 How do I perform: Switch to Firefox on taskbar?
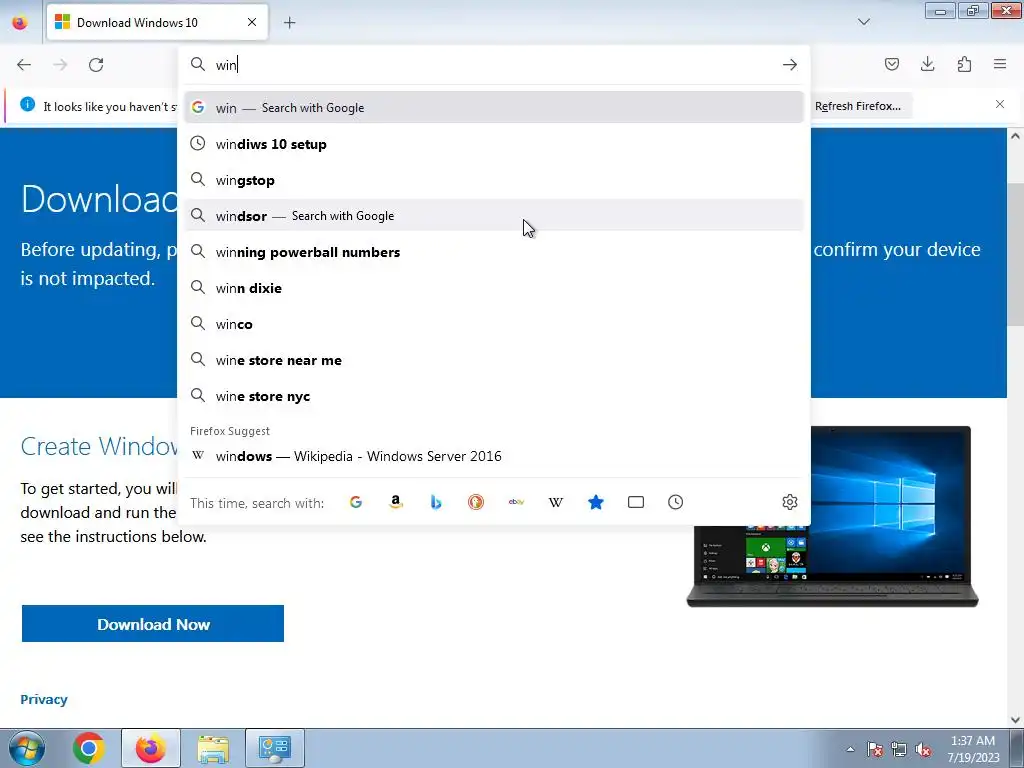[151, 748]
